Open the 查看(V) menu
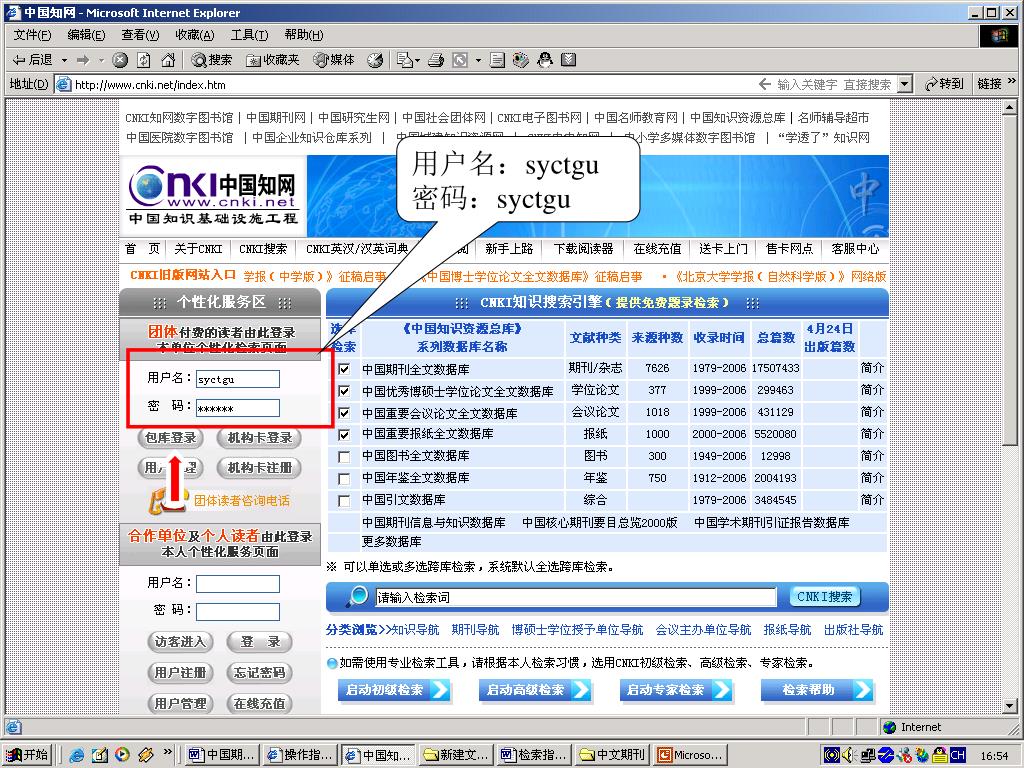The height and width of the screenshot is (768, 1024). [x=140, y=35]
